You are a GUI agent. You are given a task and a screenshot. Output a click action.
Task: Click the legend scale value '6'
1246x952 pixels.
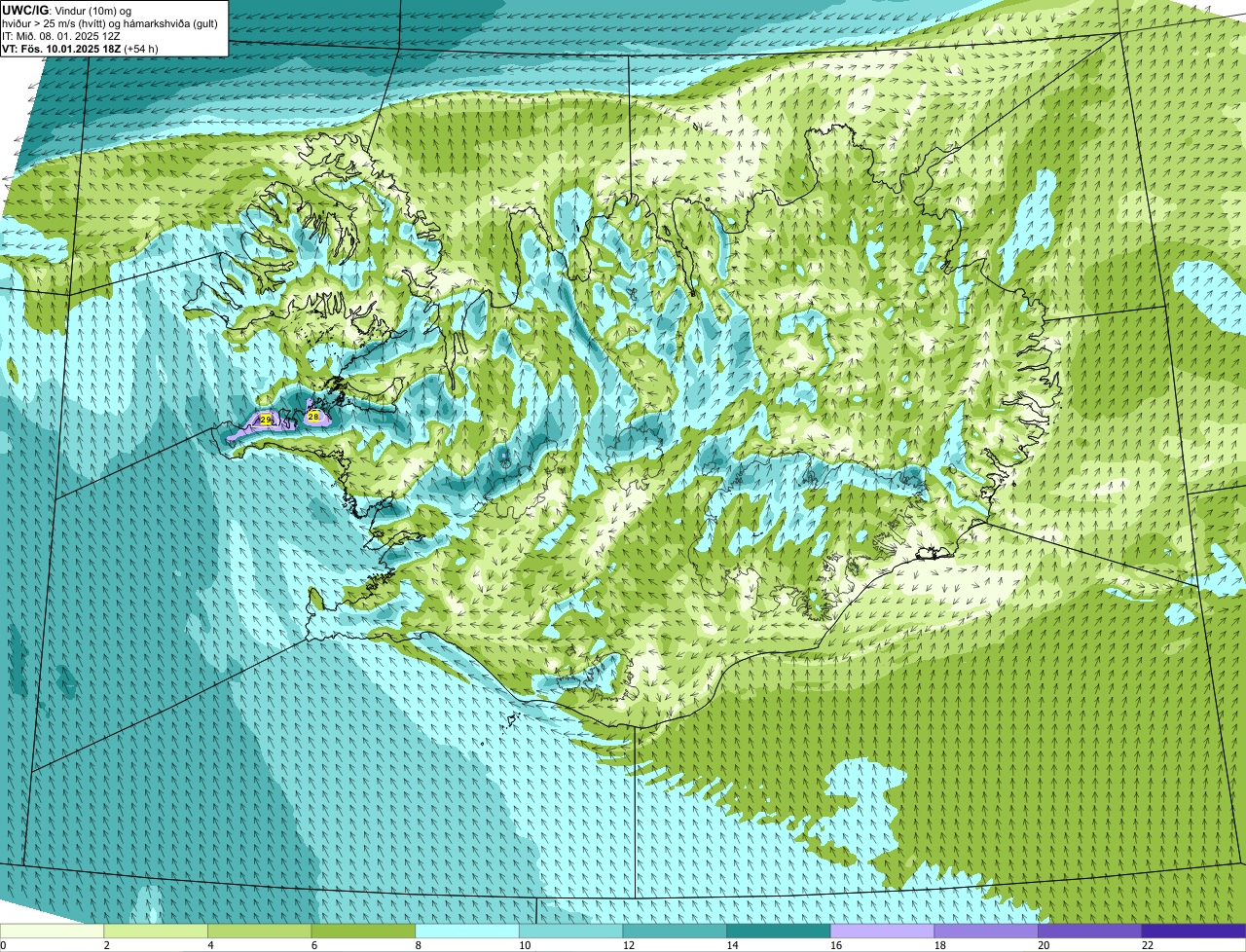click(314, 945)
